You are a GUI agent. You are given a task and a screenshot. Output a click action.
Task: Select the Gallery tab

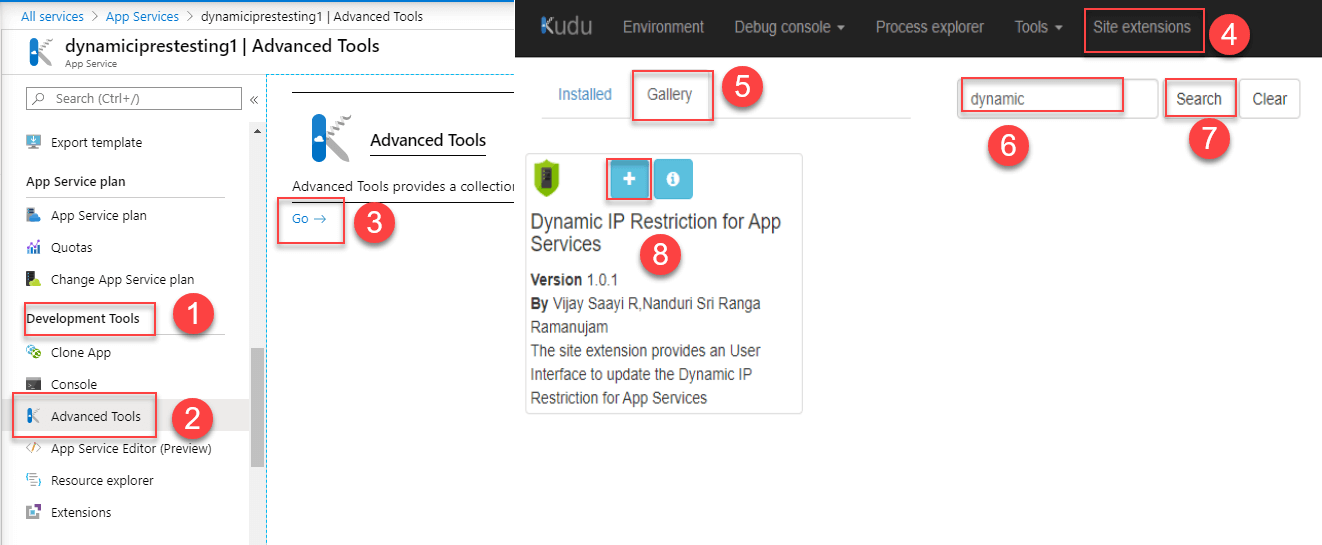[x=670, y=94]
